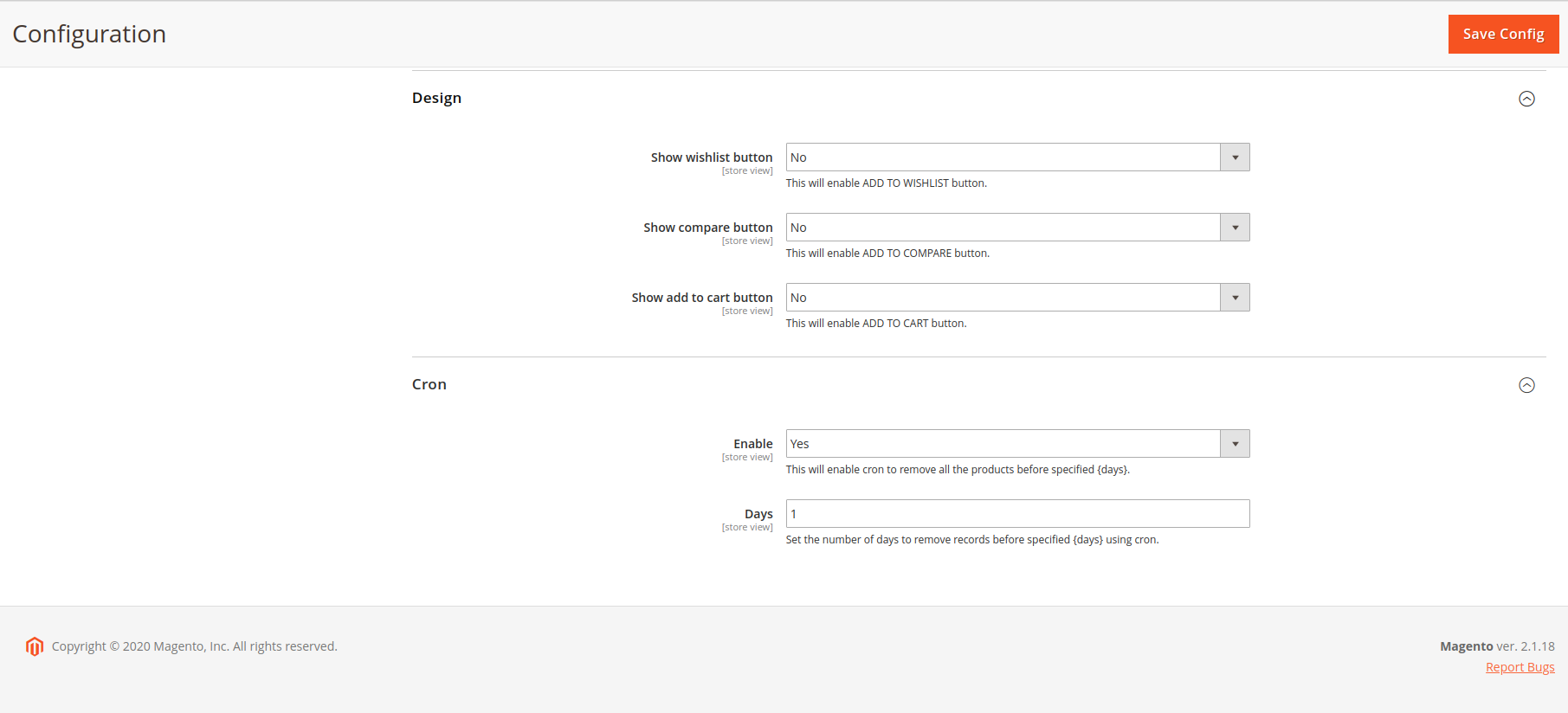Click the Magento version text in the footer
Viewport: 1568px width, 713px height.
1497,646
